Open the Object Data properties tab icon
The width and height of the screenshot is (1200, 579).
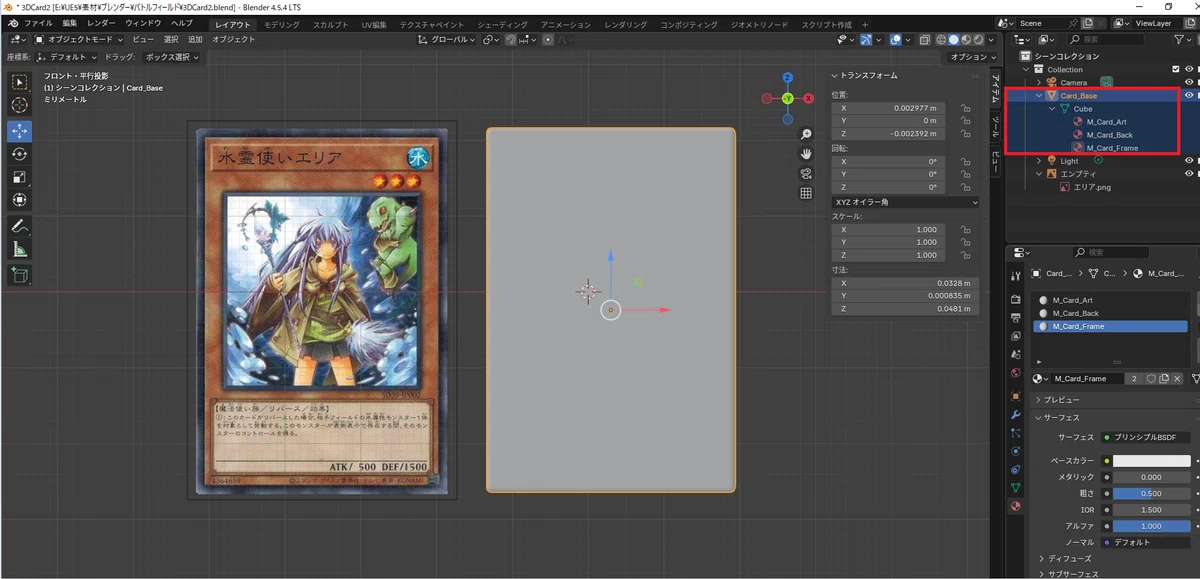click(1016, 487)
